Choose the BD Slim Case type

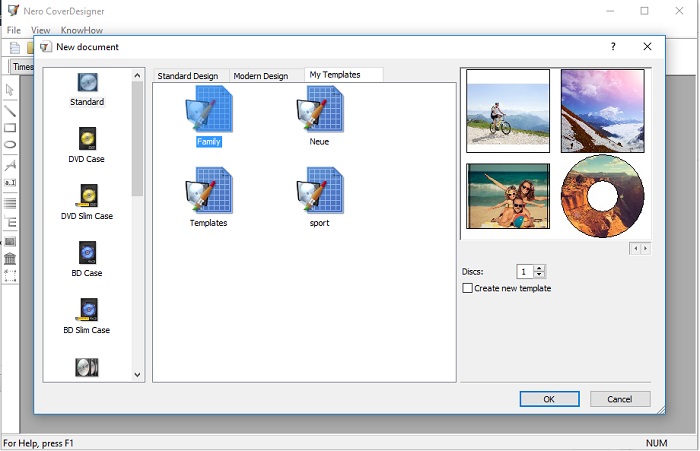87,317
